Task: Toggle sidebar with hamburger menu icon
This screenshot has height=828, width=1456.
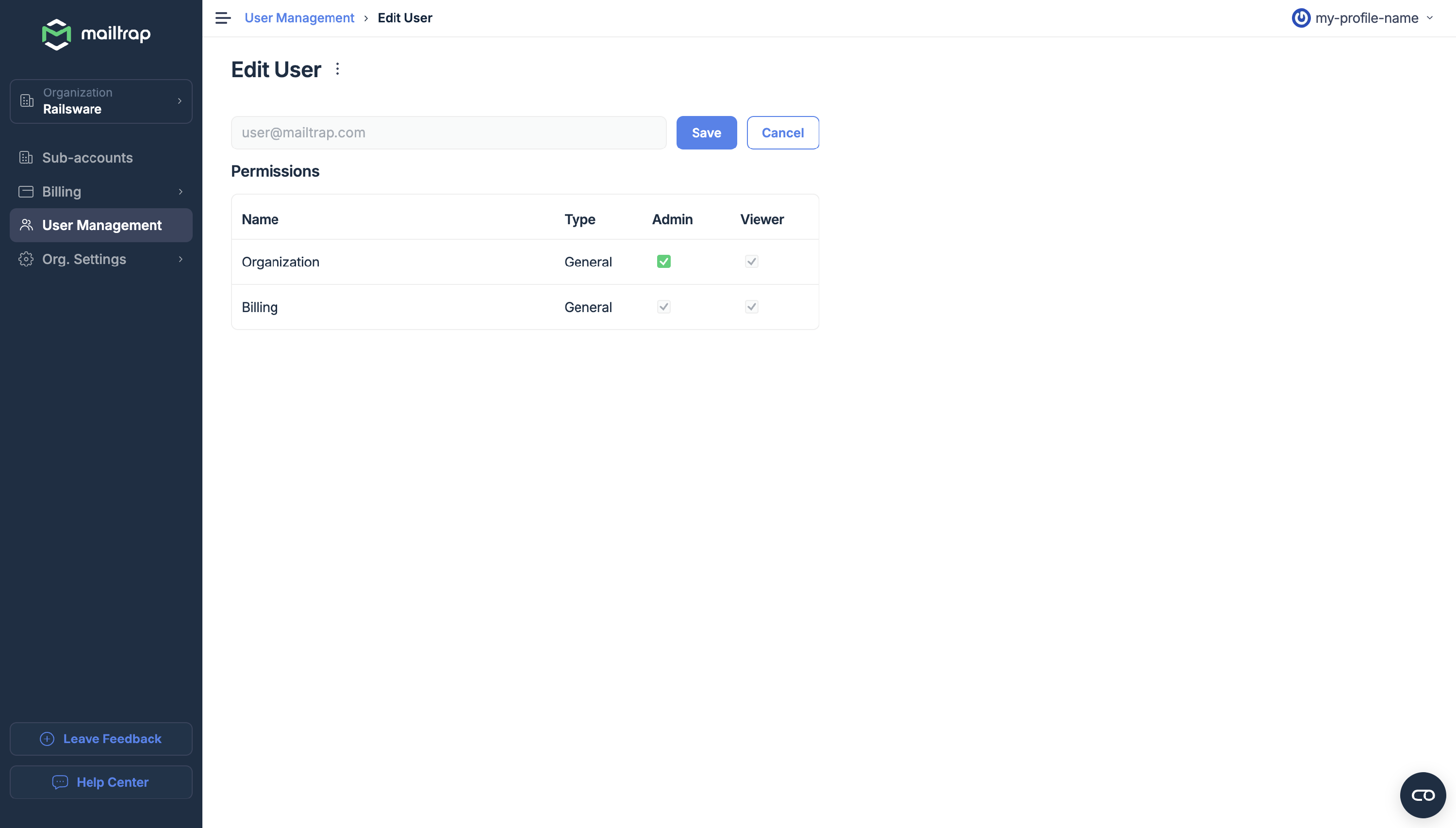Action: coord(223,18)
